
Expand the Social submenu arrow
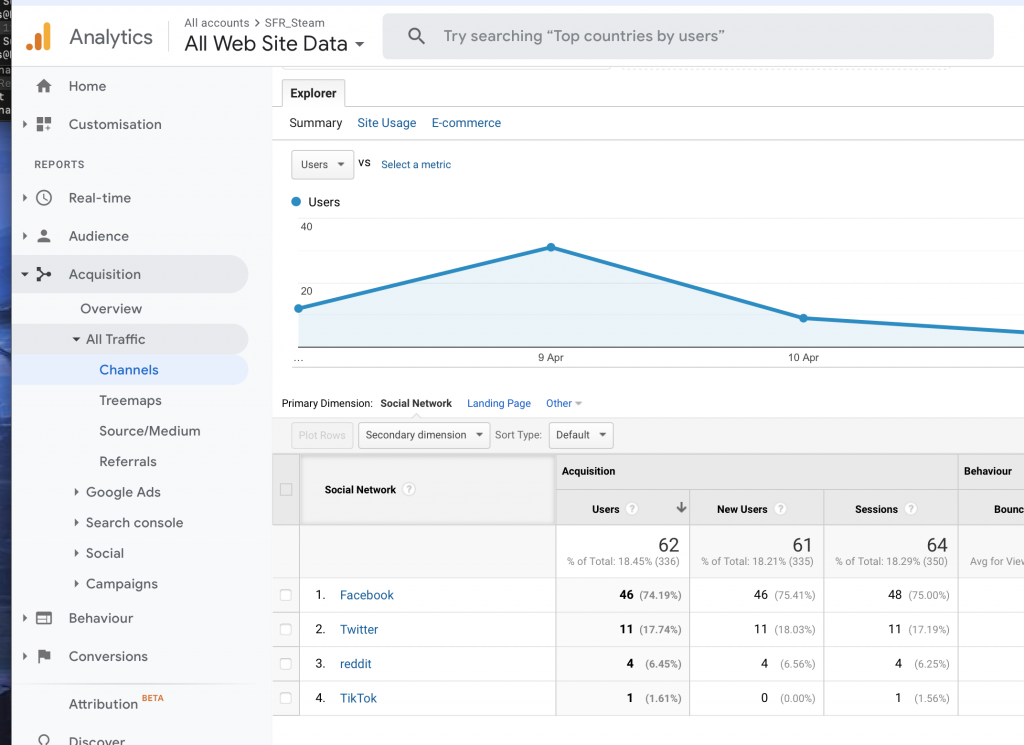(x=76, y=553)
